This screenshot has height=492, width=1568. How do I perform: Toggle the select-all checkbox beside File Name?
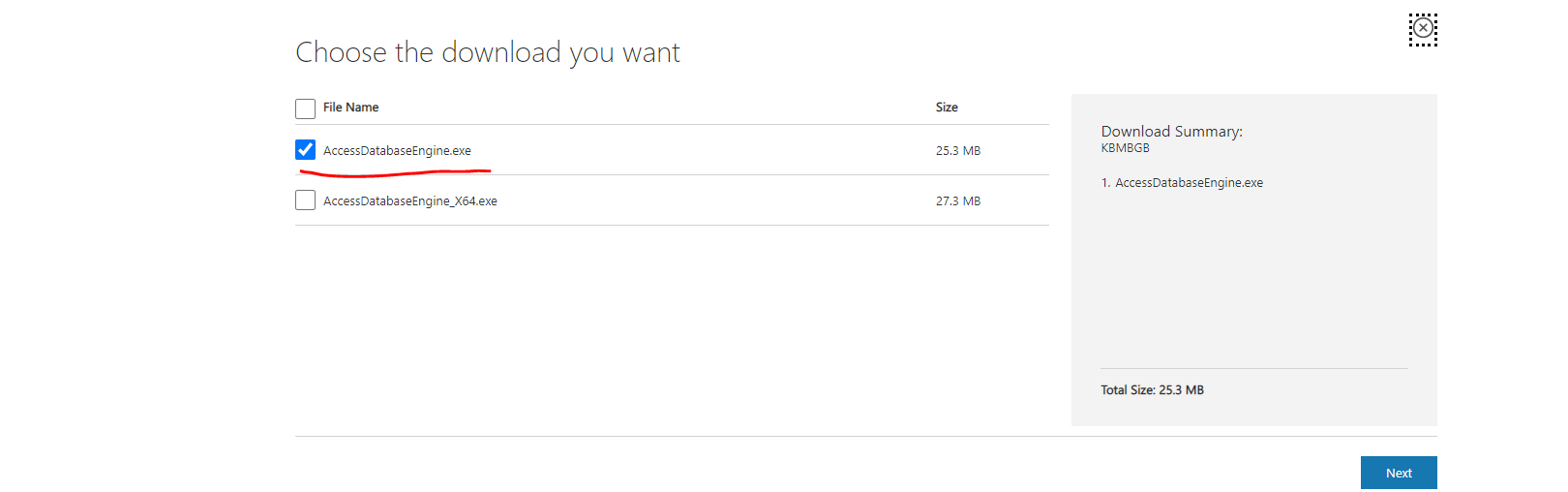305,108
